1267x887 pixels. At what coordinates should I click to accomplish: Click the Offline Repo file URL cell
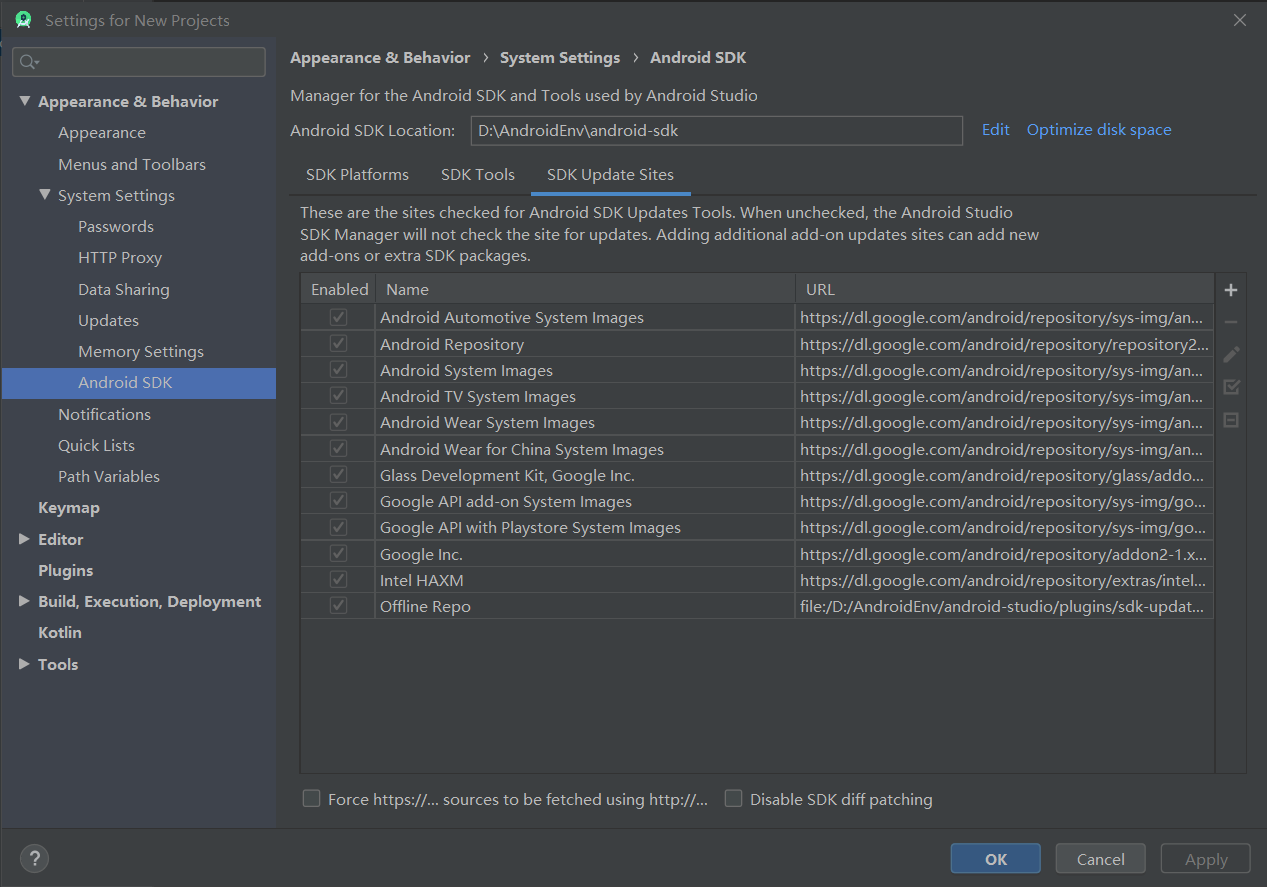click(x=1005, y=606)
